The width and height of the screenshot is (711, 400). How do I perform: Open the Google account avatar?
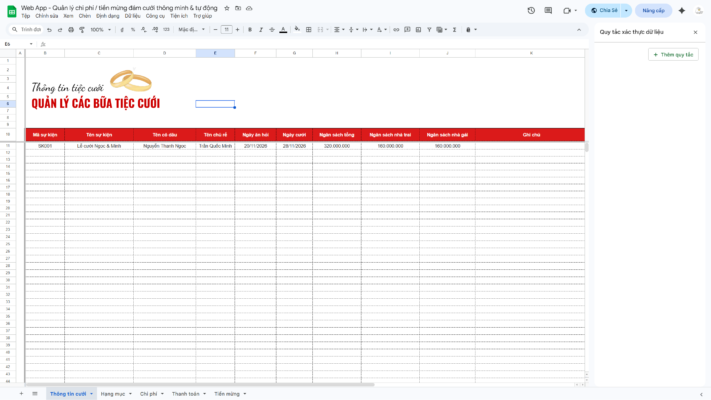click(x=699, y=10)
